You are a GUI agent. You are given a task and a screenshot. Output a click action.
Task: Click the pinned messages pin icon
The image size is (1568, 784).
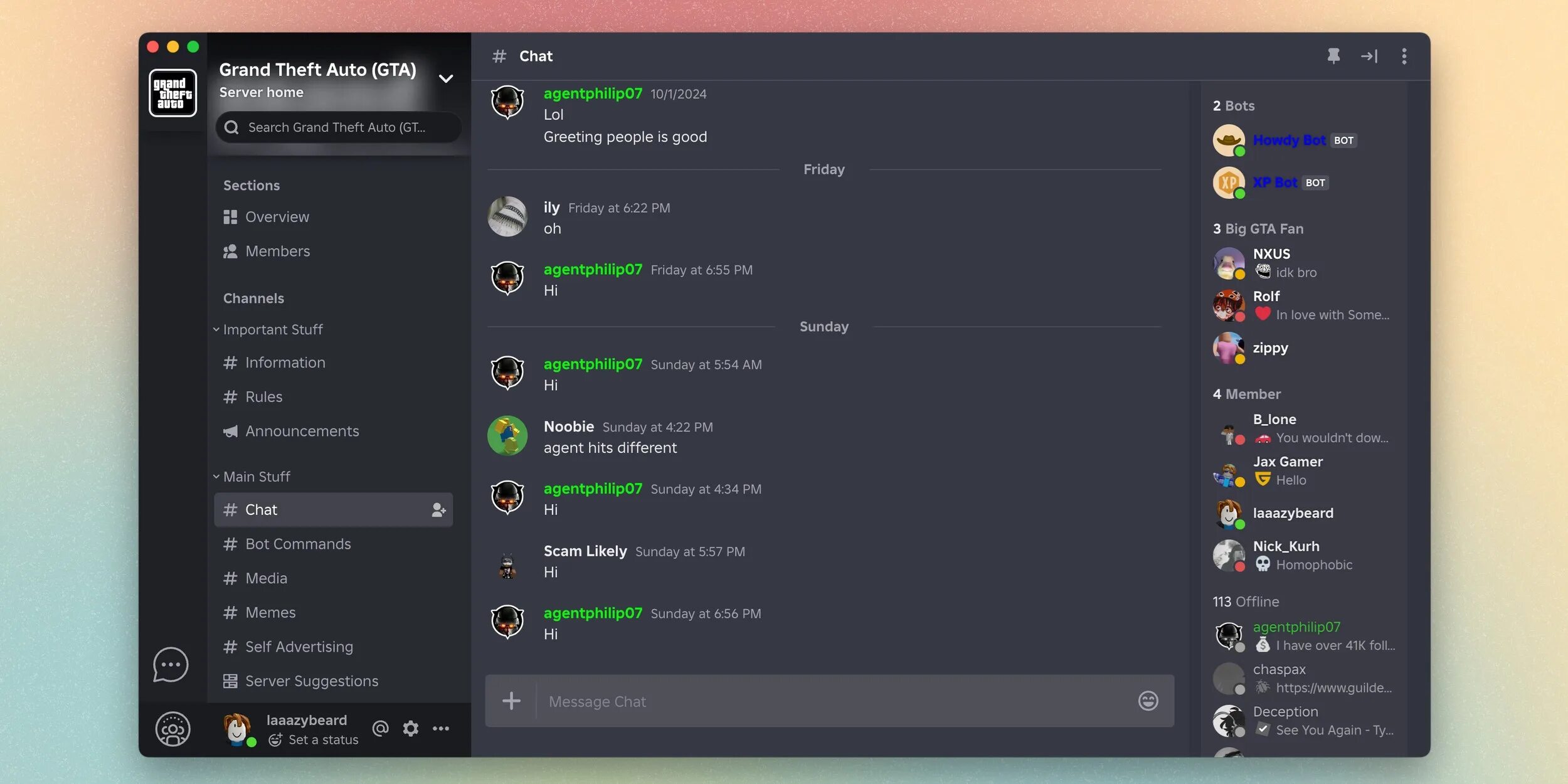(1333, 56)
